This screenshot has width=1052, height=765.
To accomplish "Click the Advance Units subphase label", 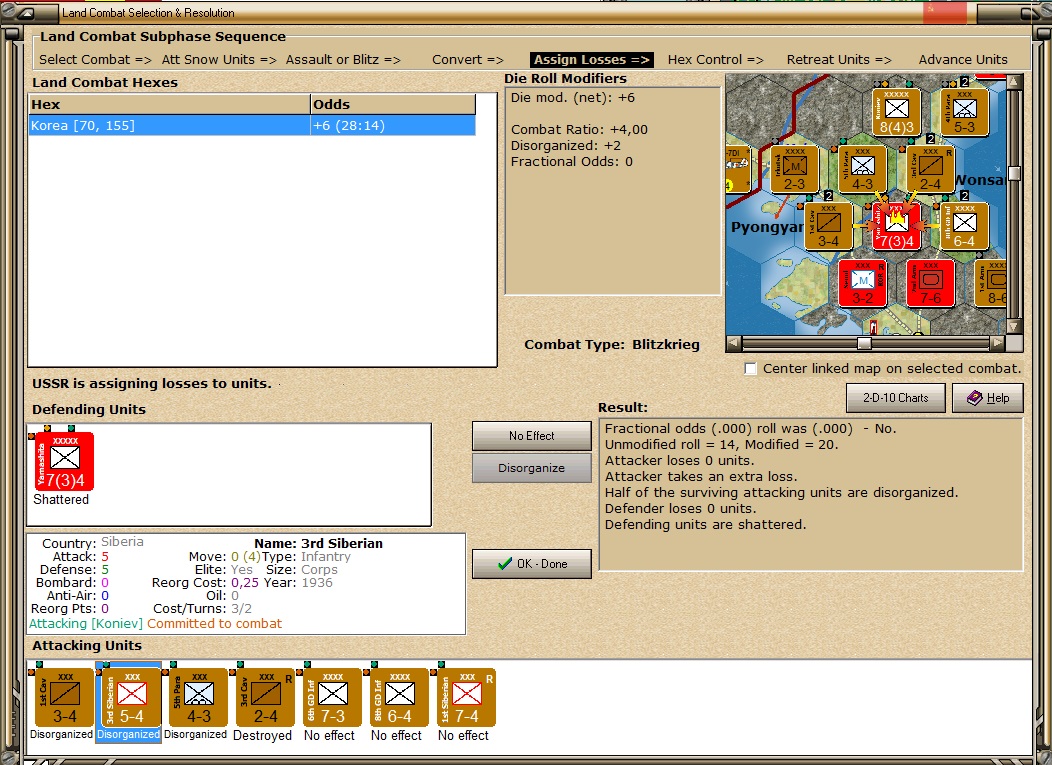I will (963, 59).
